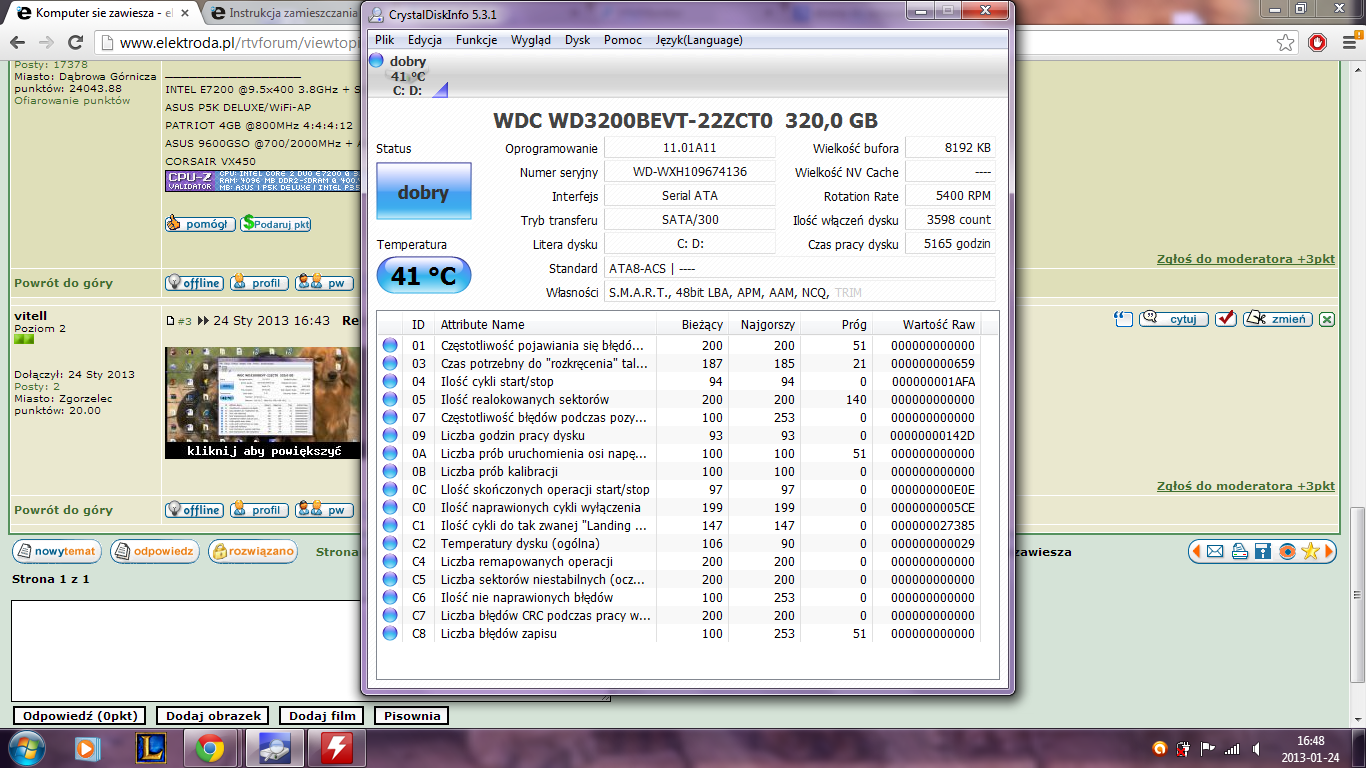Click status orb for attribute C8 błędów zapisu
The image size is (1366, 768).
coord(390,633)
